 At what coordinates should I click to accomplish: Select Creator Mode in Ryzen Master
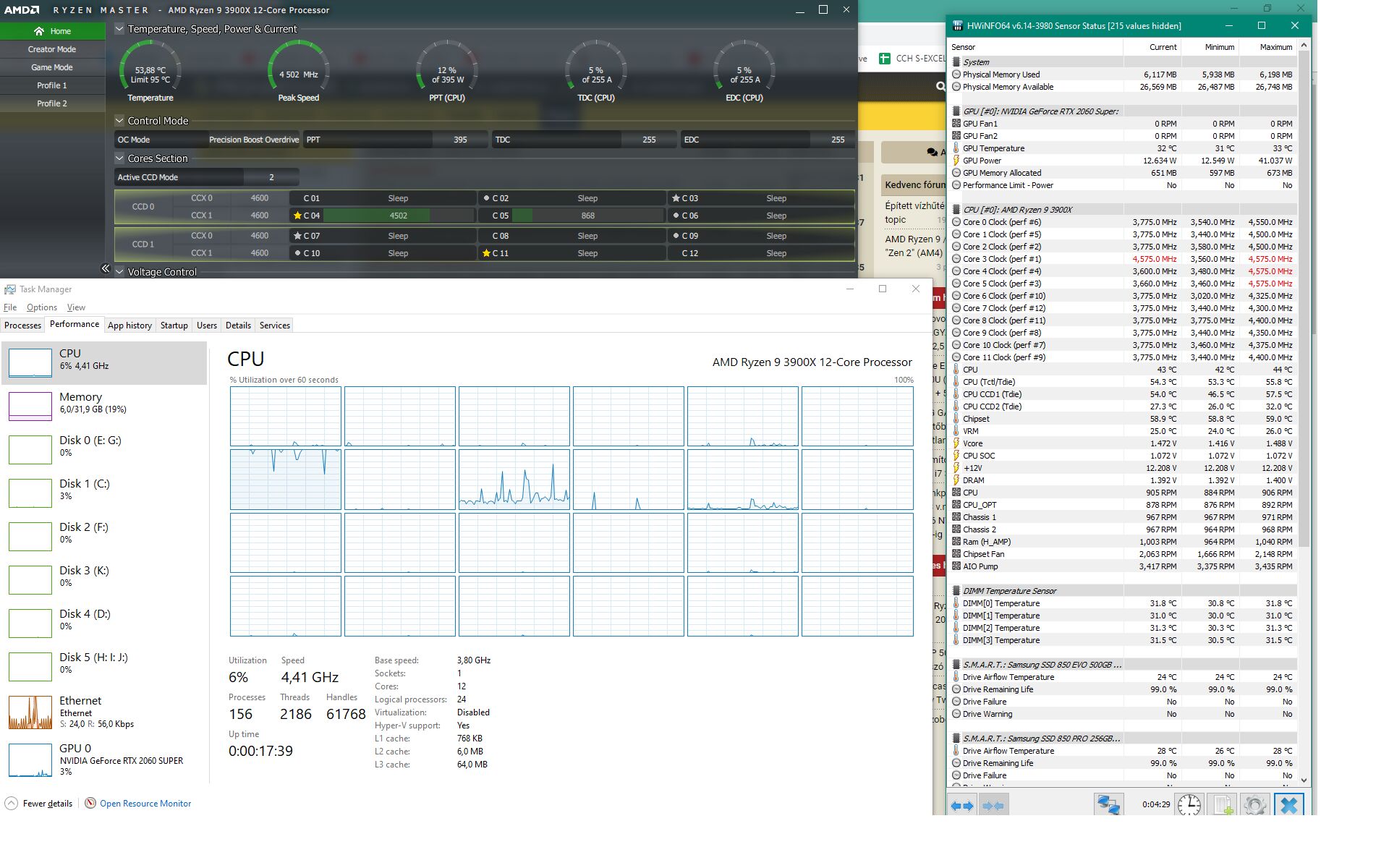coord(52,49)
